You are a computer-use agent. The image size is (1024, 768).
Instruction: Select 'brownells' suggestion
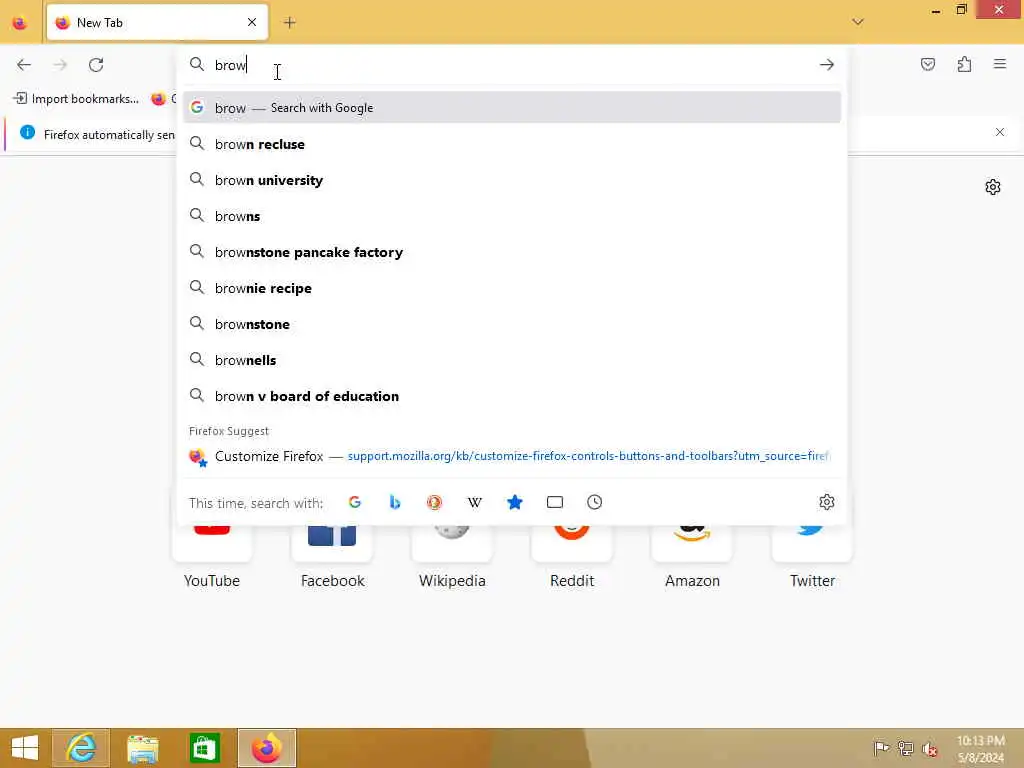pyautogui.click(x=511, y=360)
